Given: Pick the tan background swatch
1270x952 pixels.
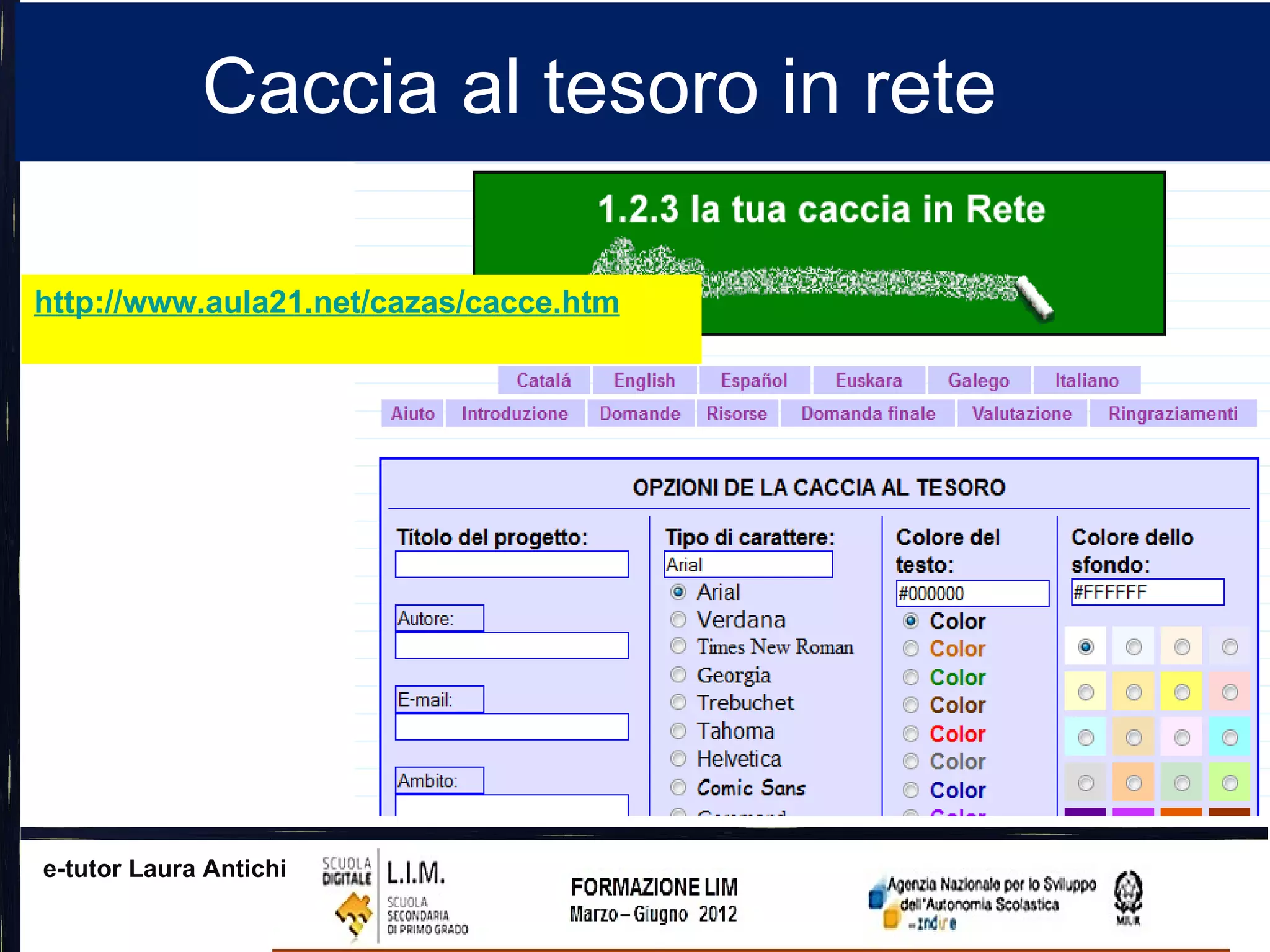Looking at the screenshot, I should tap(1134, 737).
